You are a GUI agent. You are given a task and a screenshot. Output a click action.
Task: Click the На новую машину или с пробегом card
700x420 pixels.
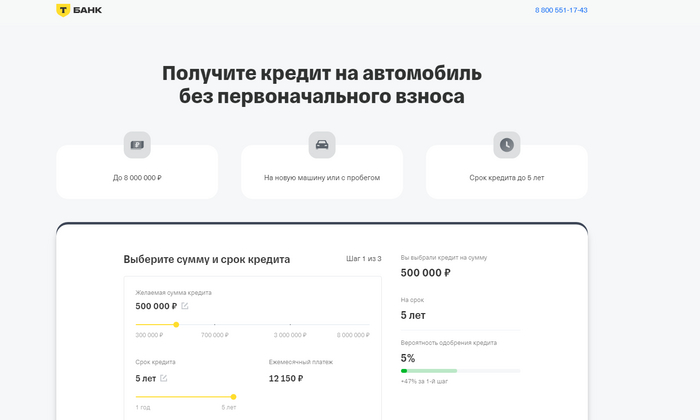coord(322,172)
